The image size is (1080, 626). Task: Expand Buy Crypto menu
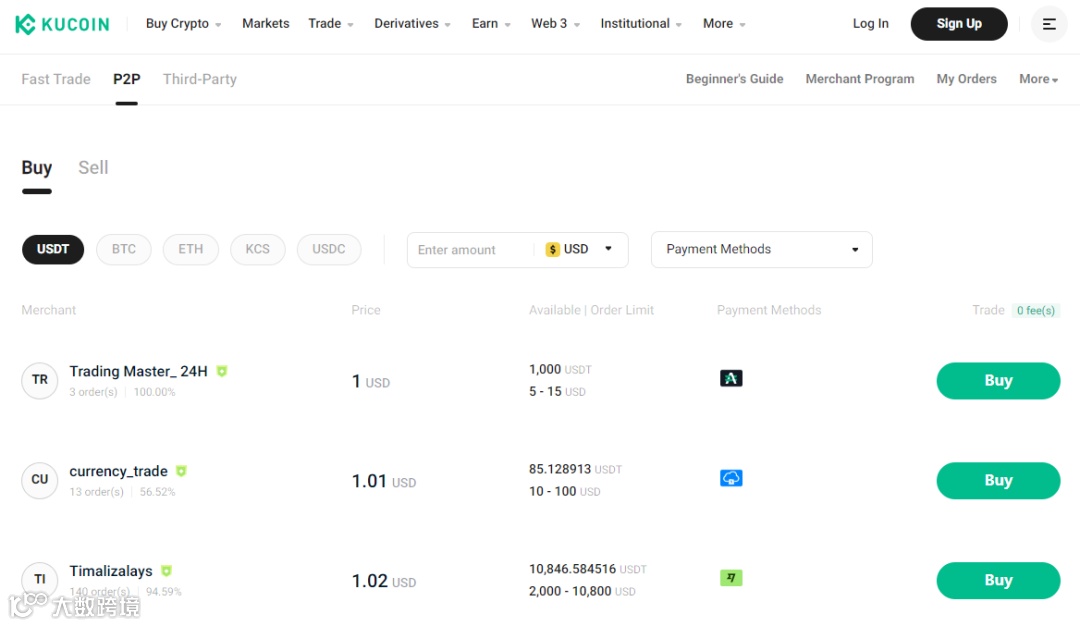coord(183,23)
